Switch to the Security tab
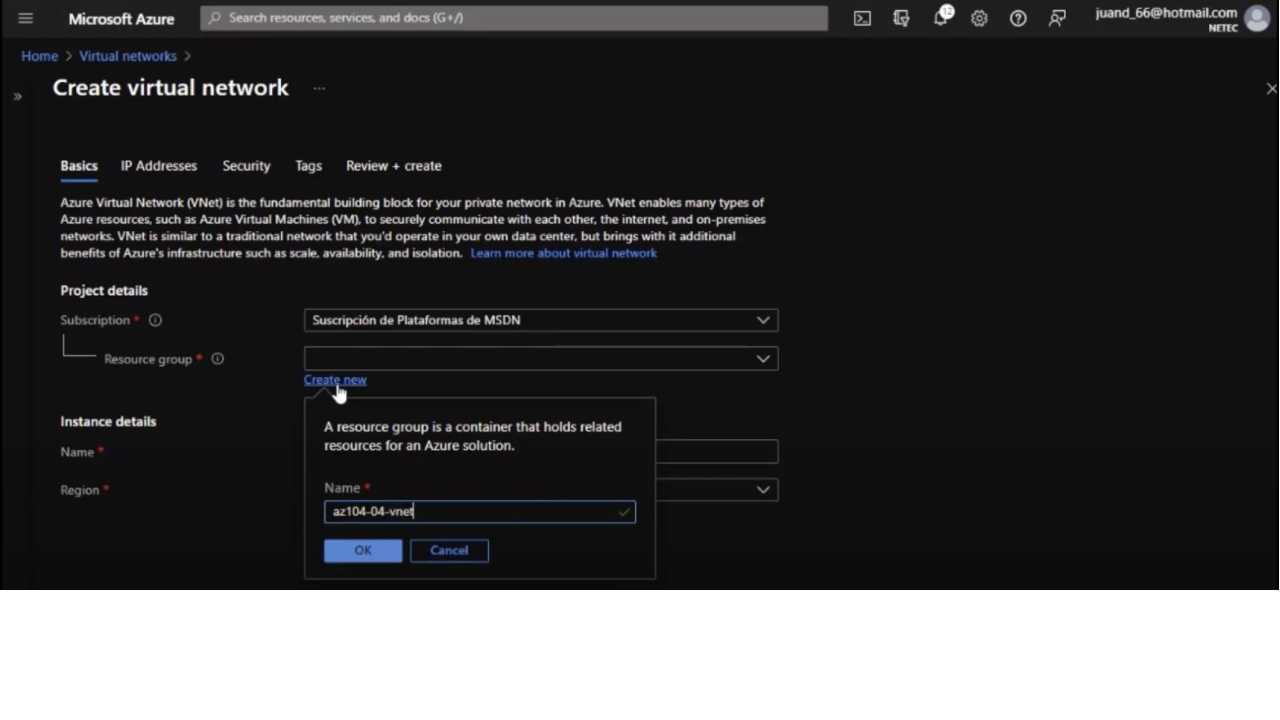Viewport: 1280px width, 720px height. pyautogui.click(x=246, y=166)
